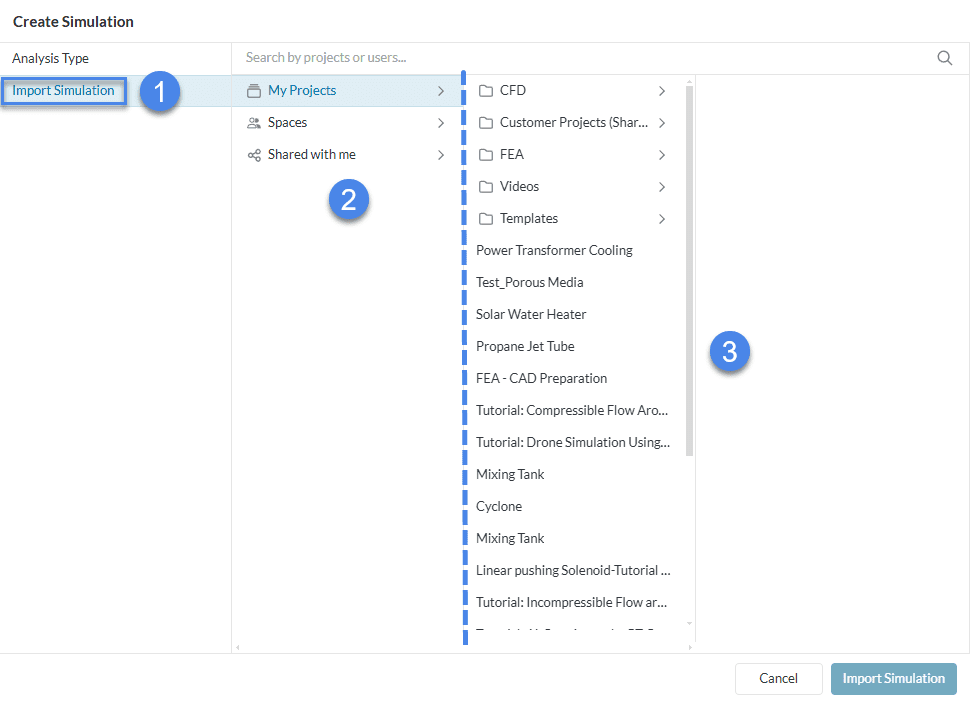Click the blue Import Simulation button
970x702 pixels.
click(x=893, y=679)
